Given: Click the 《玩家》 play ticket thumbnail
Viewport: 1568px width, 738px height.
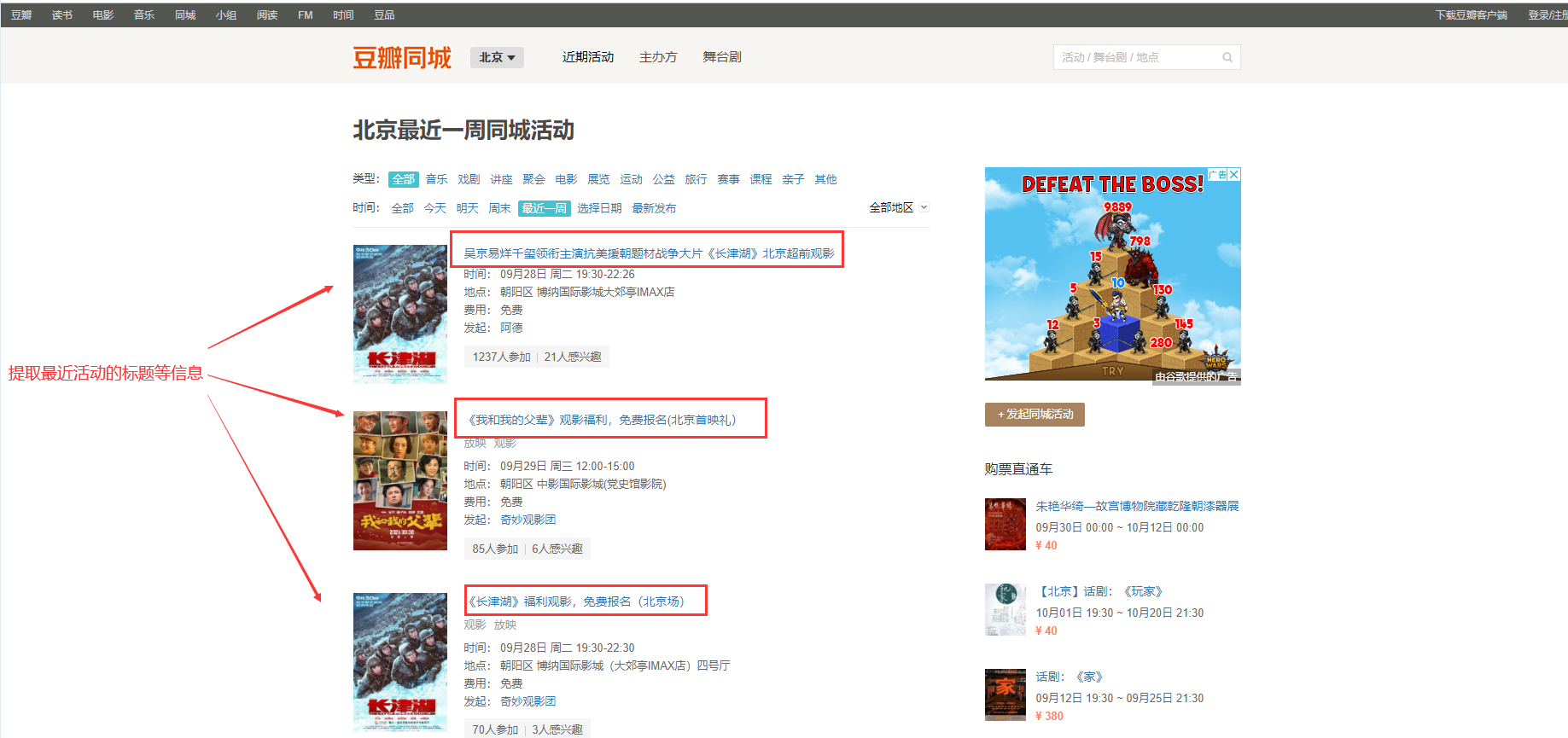Looking at the screenshot, I should click(x=1006, y=609).
